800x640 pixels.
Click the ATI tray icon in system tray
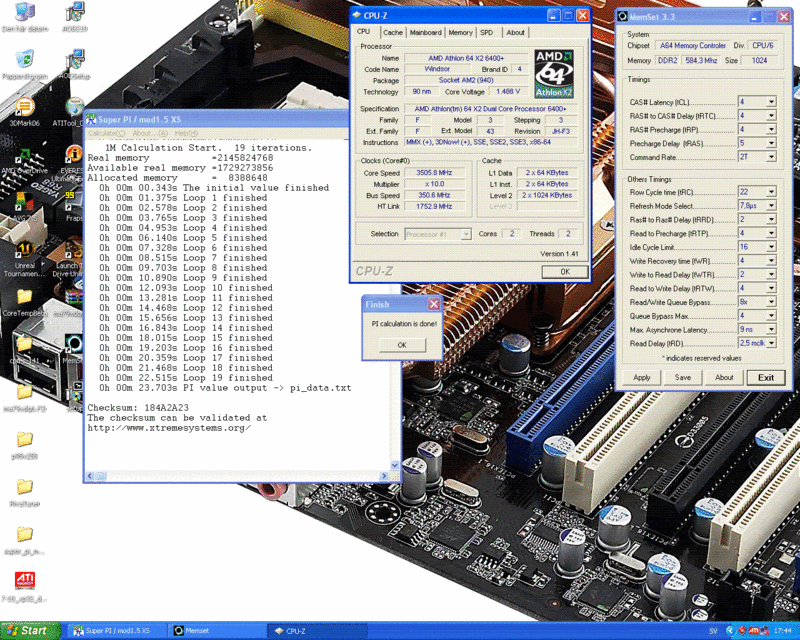tap(753, 631)
